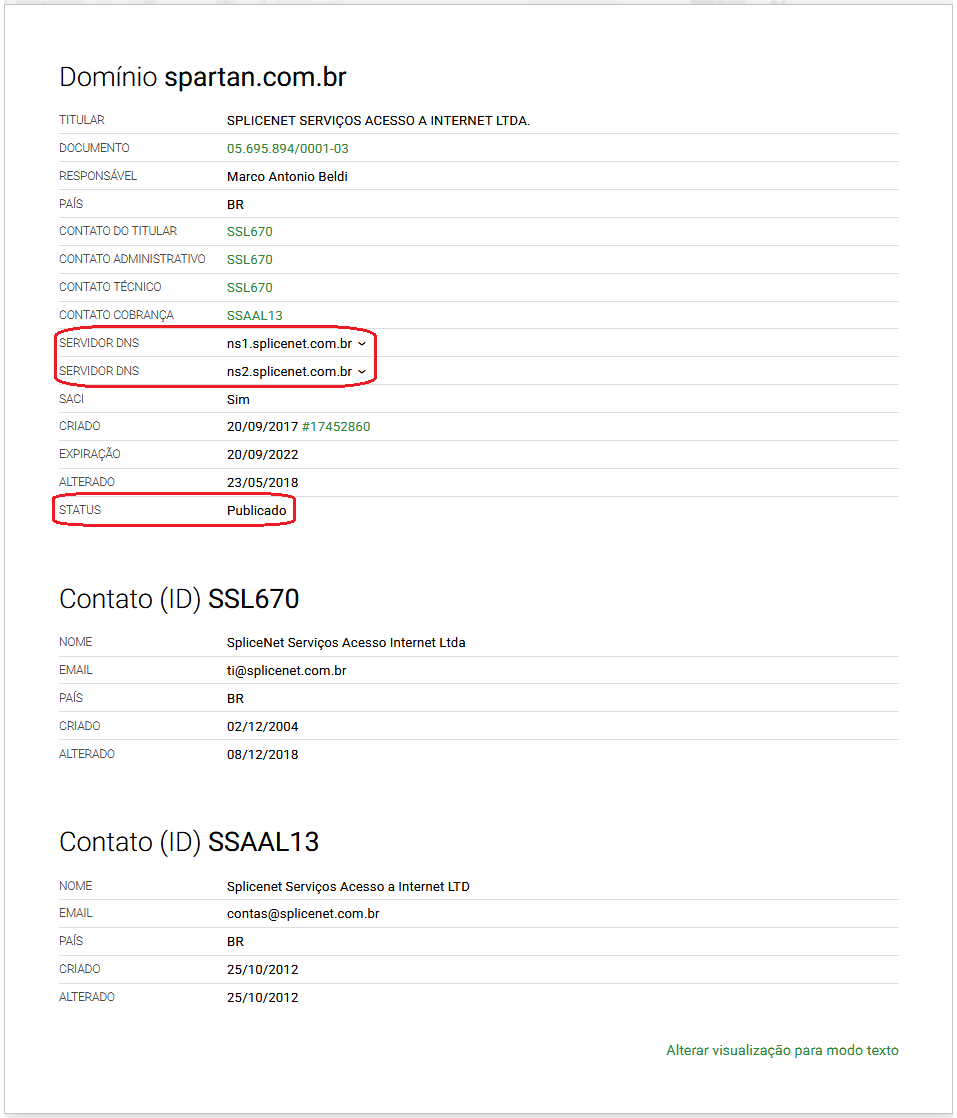The height and width of the screenshot is (1118, 957).
Task: Switch visualization to text mode link
Action: (782, 1050)
